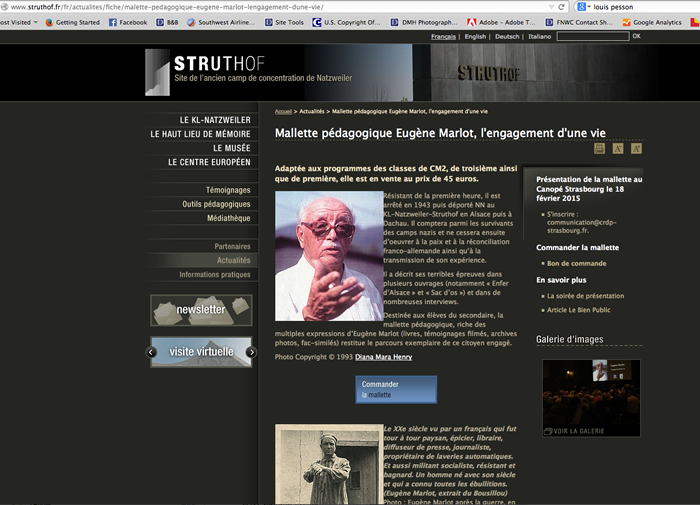The height and width of the screenshot is (505, 700).
Task: Open Google Analytics bookmark
Action: [x=651, y=22]
